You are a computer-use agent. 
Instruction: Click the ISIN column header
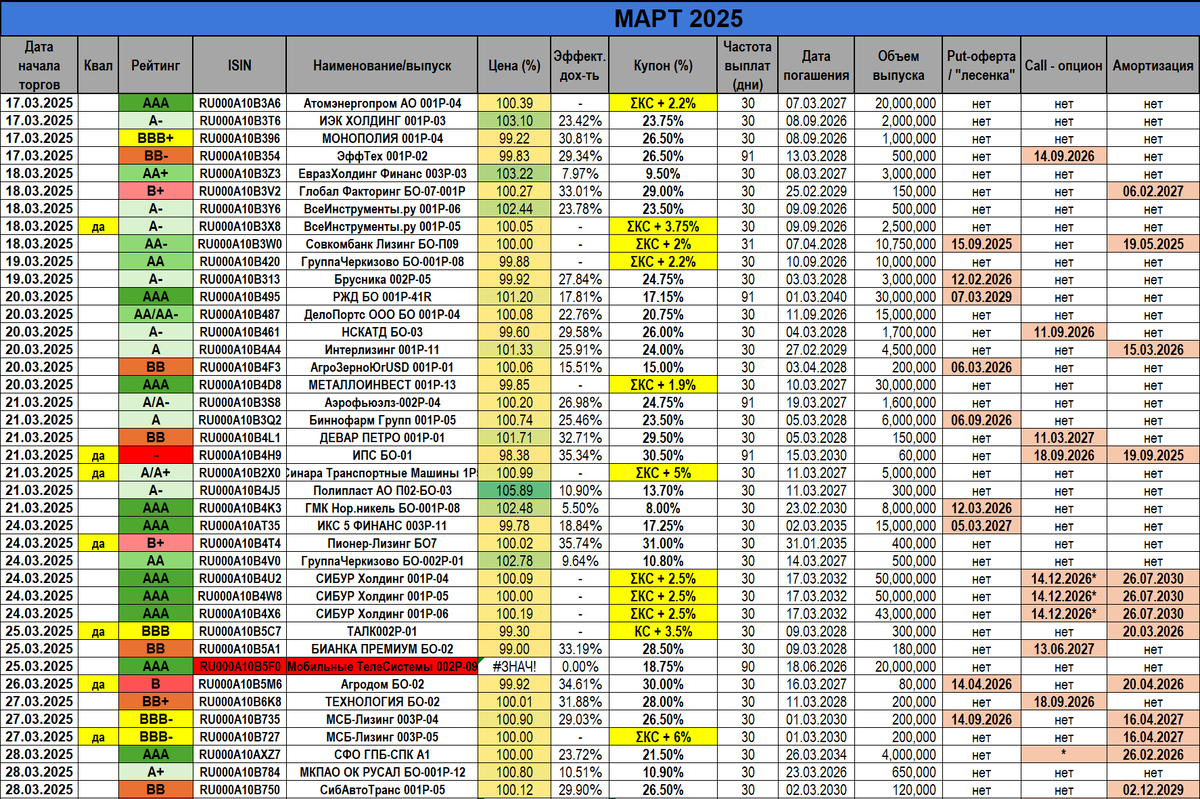point(239,65)
